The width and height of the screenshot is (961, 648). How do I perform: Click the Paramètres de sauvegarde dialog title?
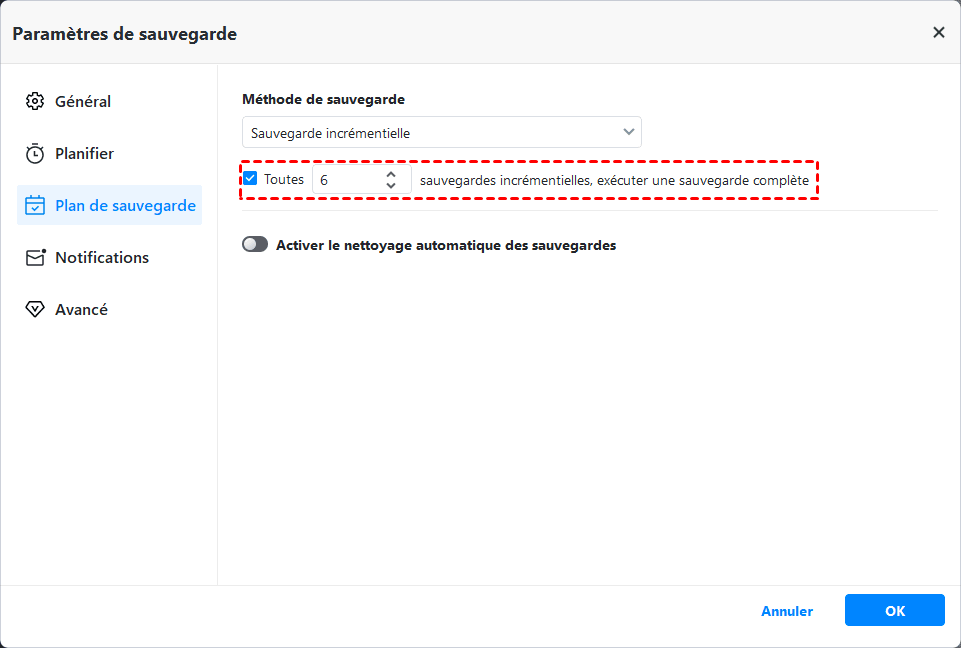tap(124, 34)
